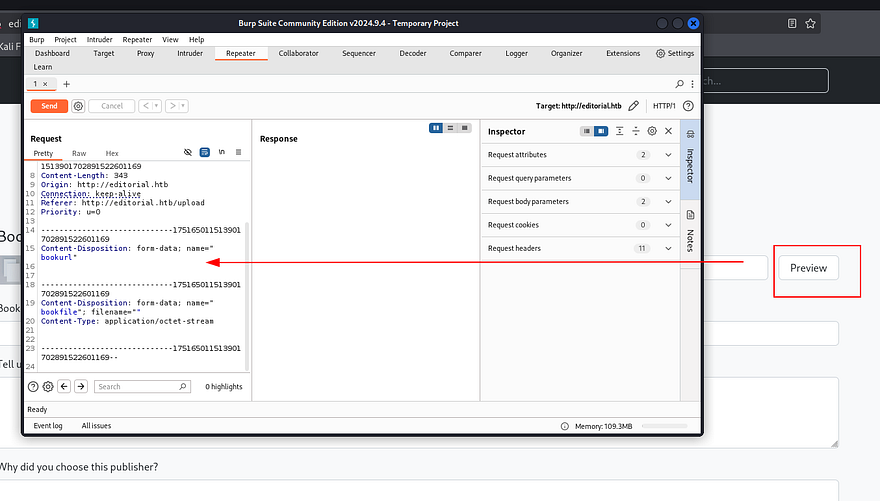Open the View menu
880x501 pixels.
click(170, 40)
